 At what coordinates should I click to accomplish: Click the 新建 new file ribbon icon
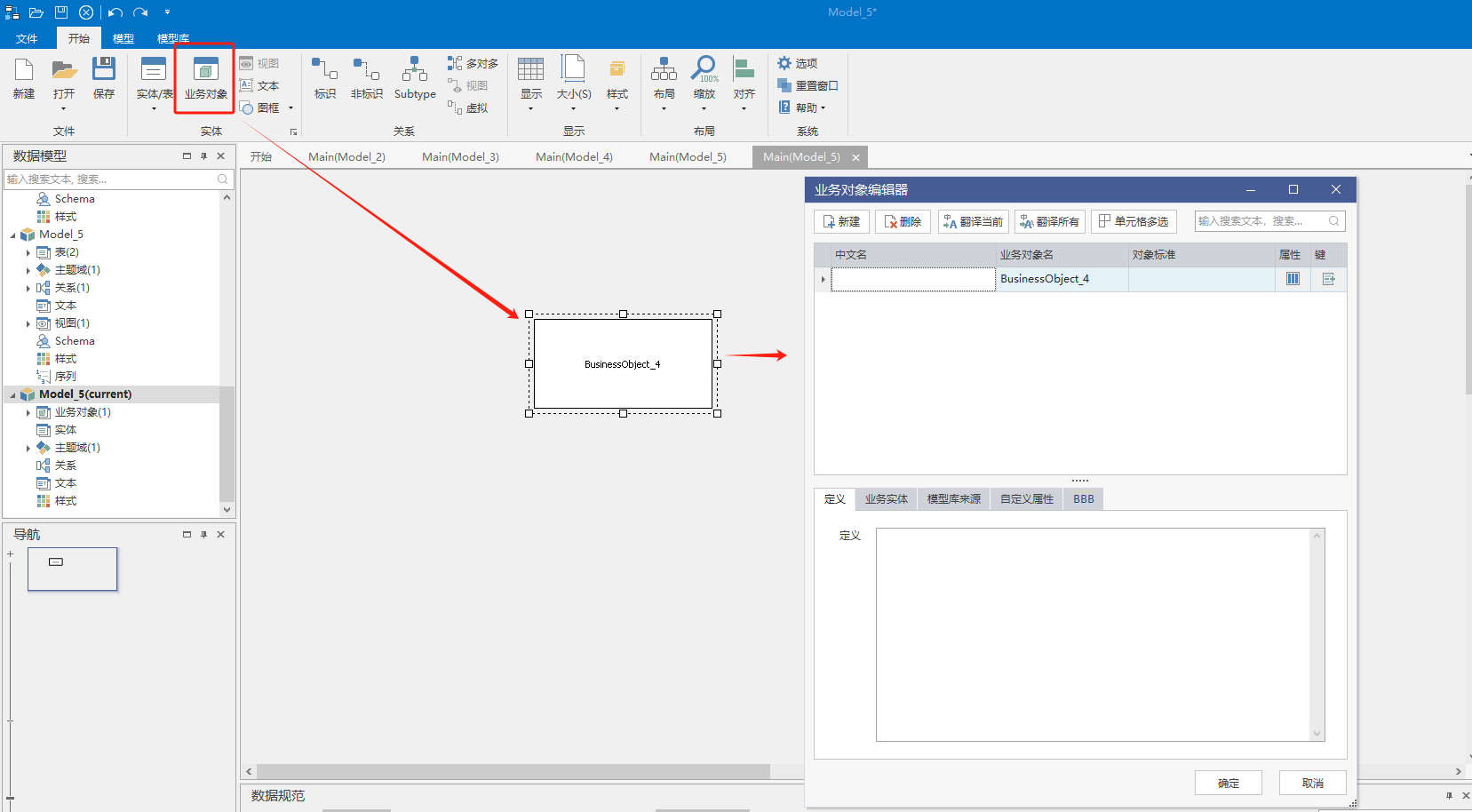24,78
